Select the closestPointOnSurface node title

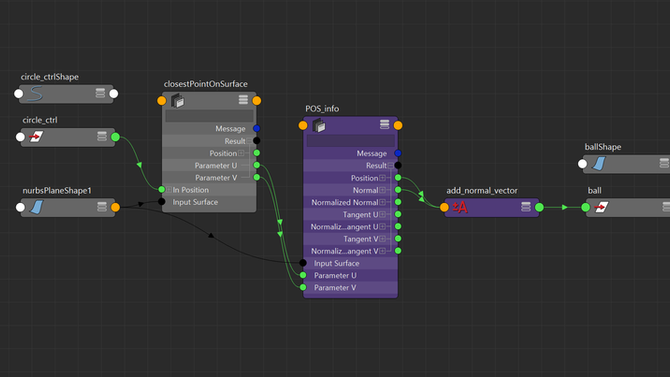(206, 84)
